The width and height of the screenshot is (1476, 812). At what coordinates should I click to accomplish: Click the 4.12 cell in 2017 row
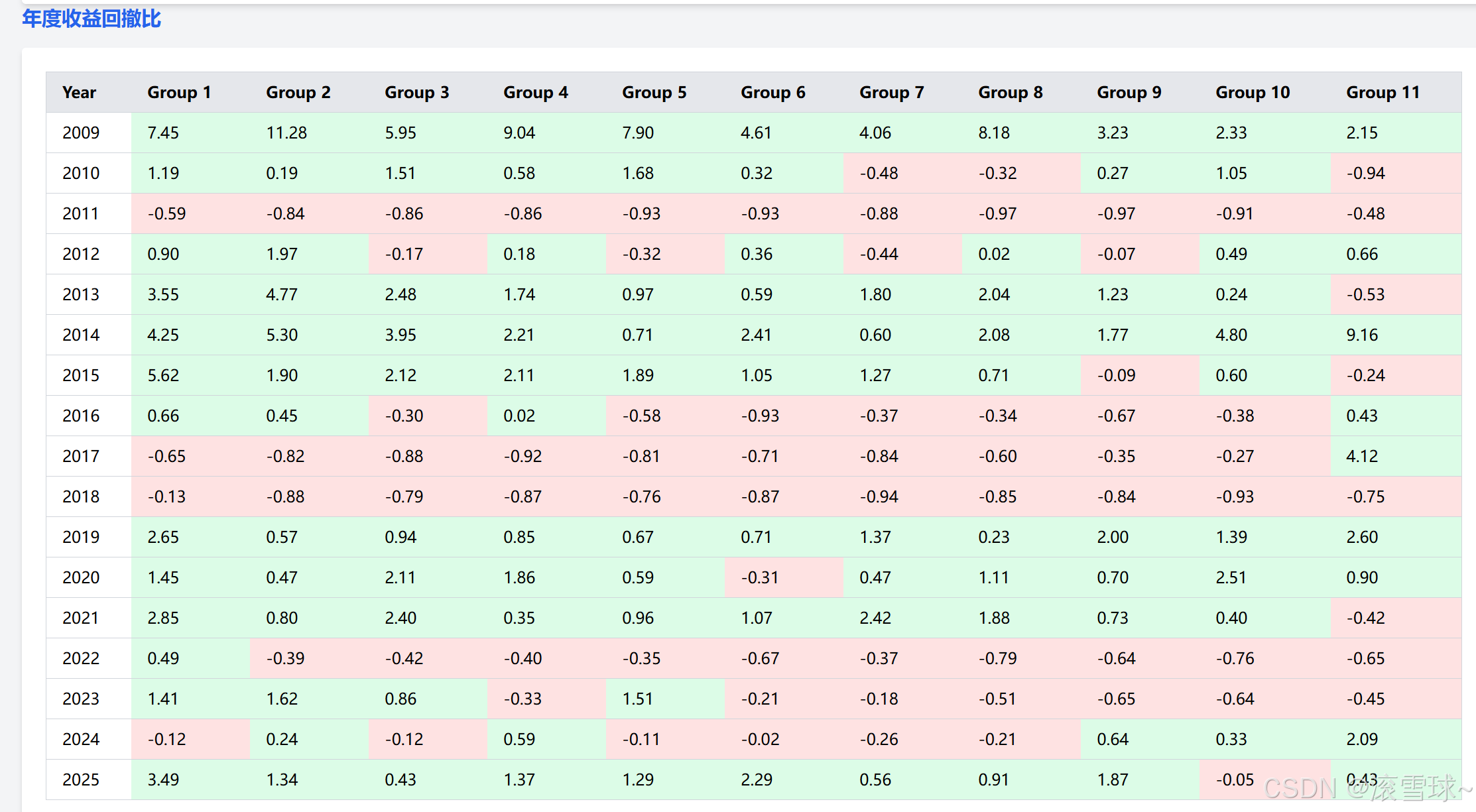(x=1362, y=456)
